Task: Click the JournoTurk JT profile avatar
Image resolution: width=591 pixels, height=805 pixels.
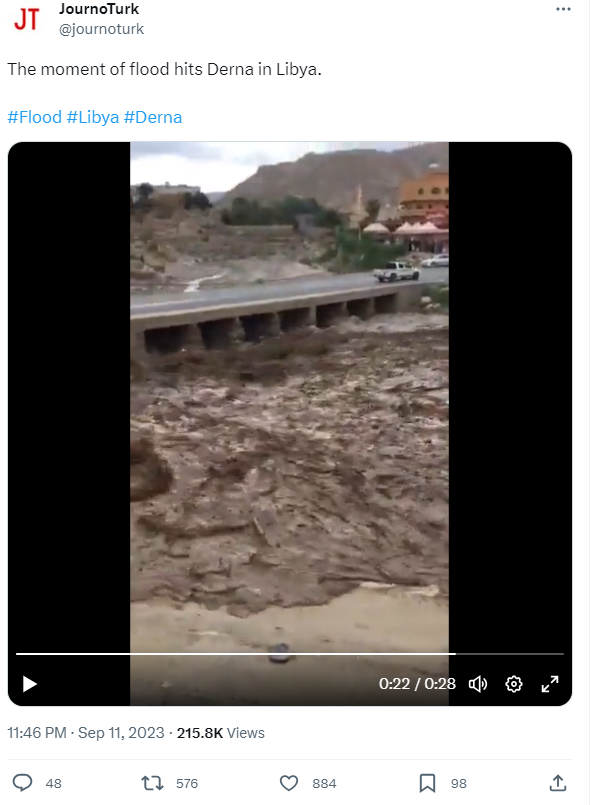Action: click(27, 18)
